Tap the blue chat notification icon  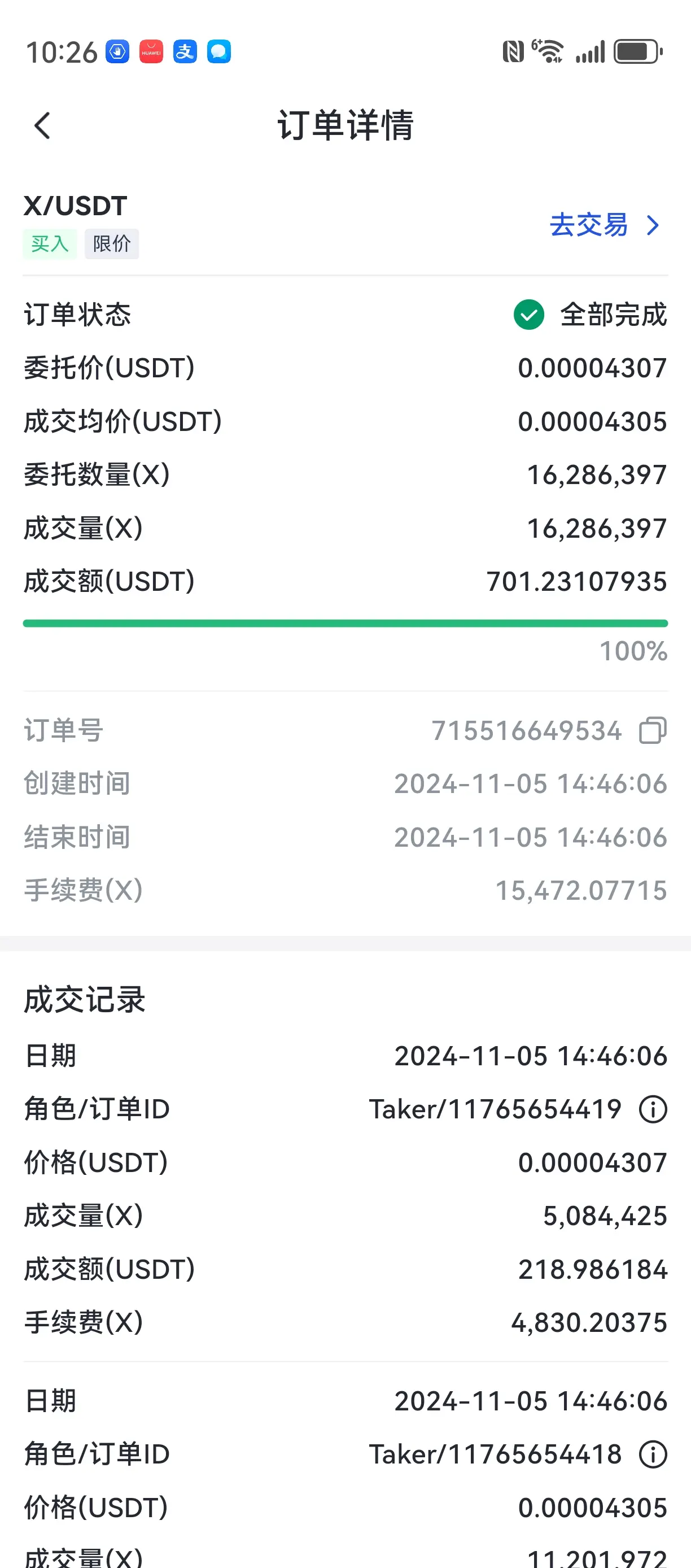[219, 52]
